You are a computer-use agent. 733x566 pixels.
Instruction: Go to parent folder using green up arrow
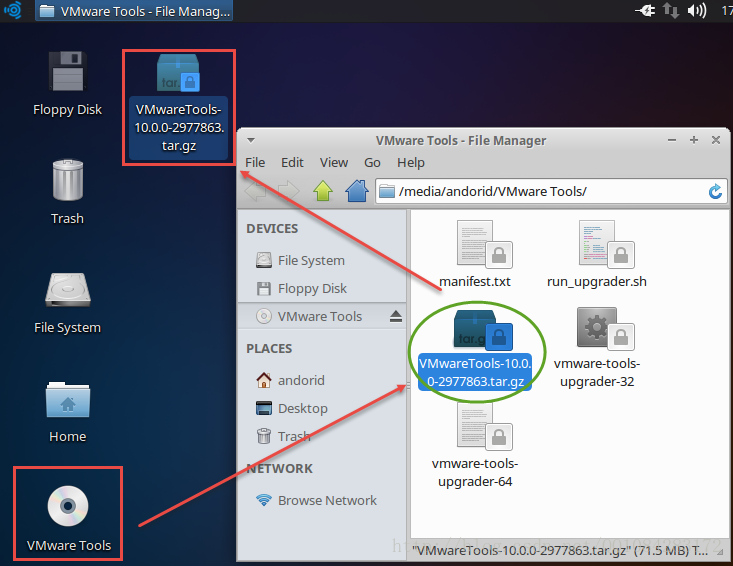(323, 191)
